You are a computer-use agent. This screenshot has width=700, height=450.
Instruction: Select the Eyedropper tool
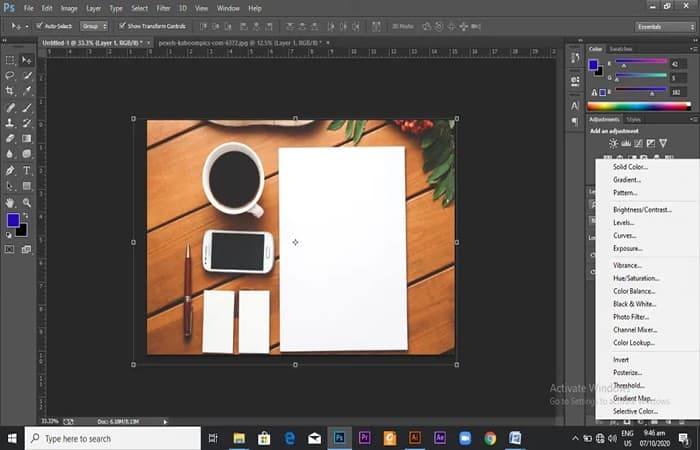[x=26, y=91]
